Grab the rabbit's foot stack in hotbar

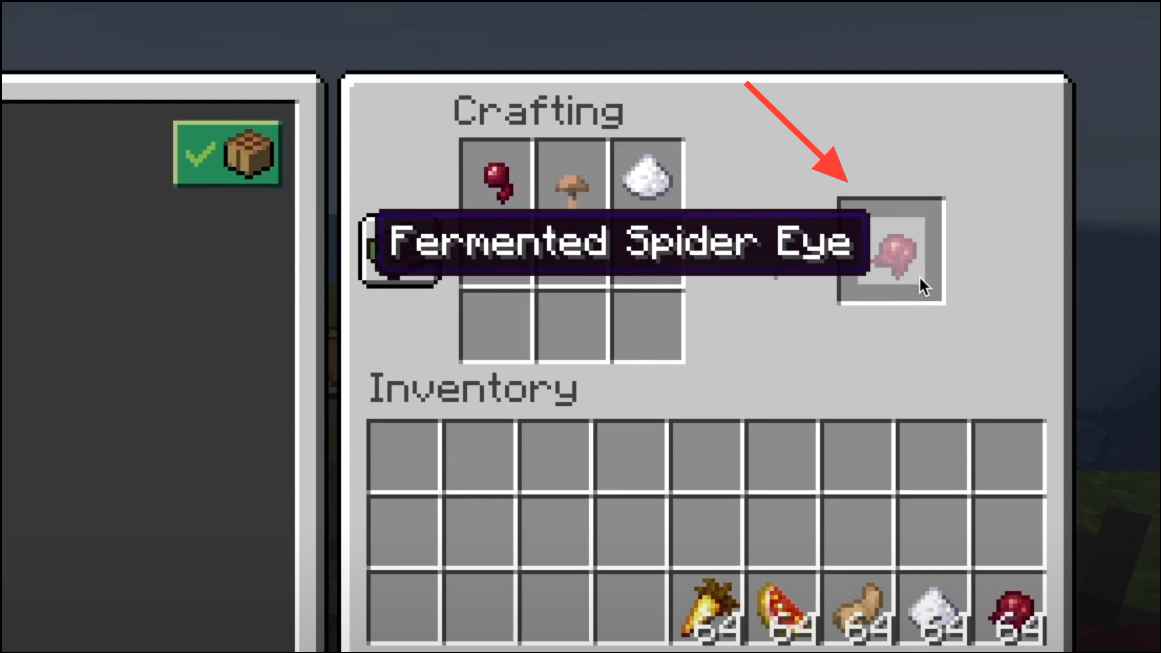[857, 609]
